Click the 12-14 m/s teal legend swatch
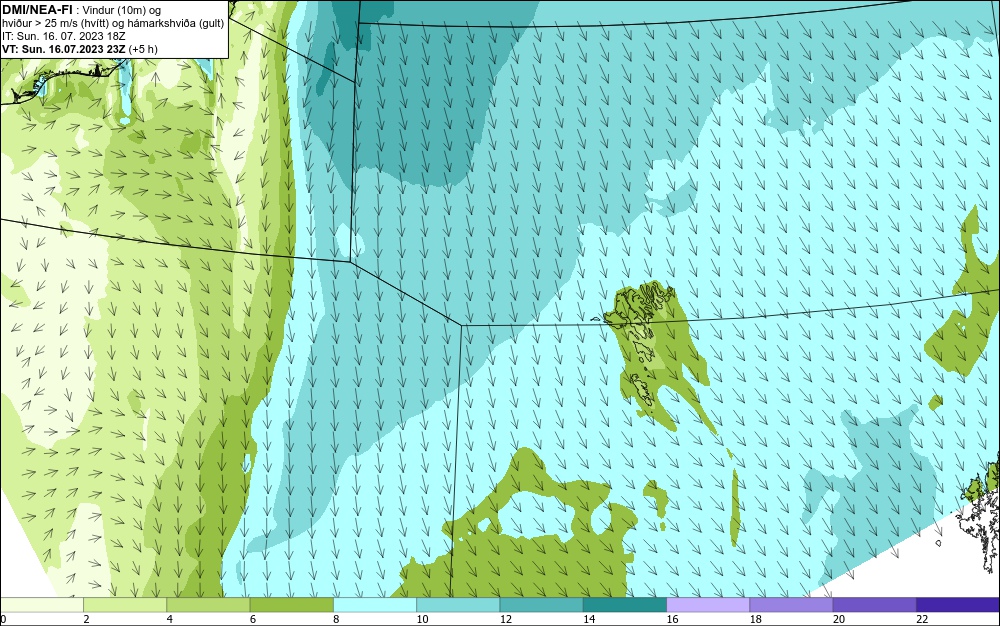This screenshot has height=626, width=1000. (x=541, y=604)
